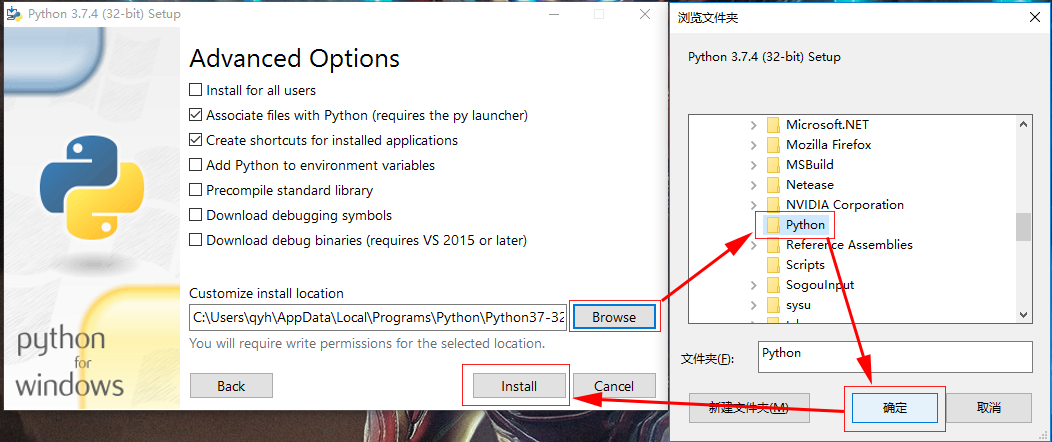The image size is (1052, 442).
Task: Click the folder tree scrollbar thumb
Action: 1023,227
